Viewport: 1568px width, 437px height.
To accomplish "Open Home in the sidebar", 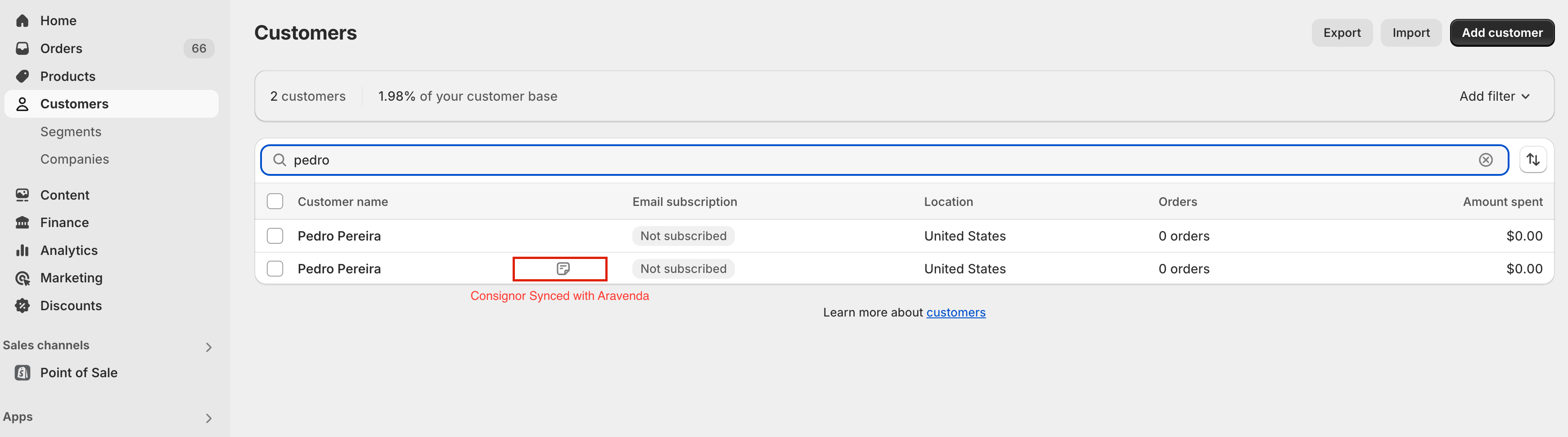I will pos(59,21).
